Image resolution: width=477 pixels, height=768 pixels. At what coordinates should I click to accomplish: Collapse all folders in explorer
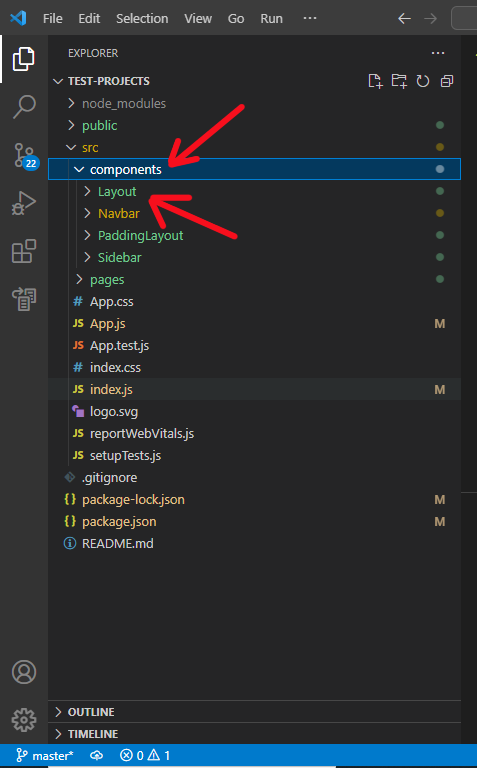click(x=447, y=81)
